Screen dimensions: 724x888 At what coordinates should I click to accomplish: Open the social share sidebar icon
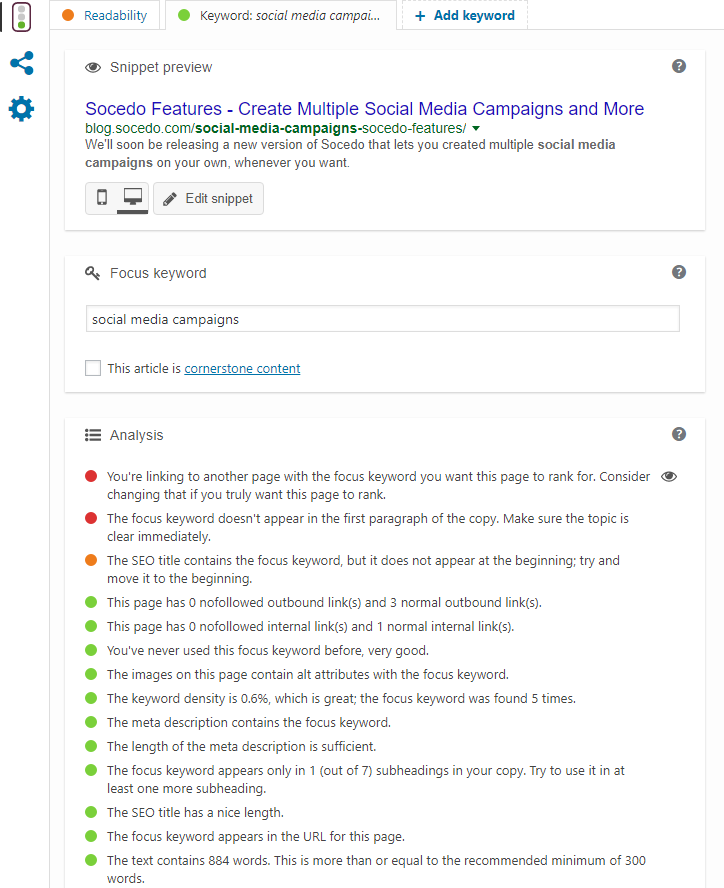click(x=22, y=63)
